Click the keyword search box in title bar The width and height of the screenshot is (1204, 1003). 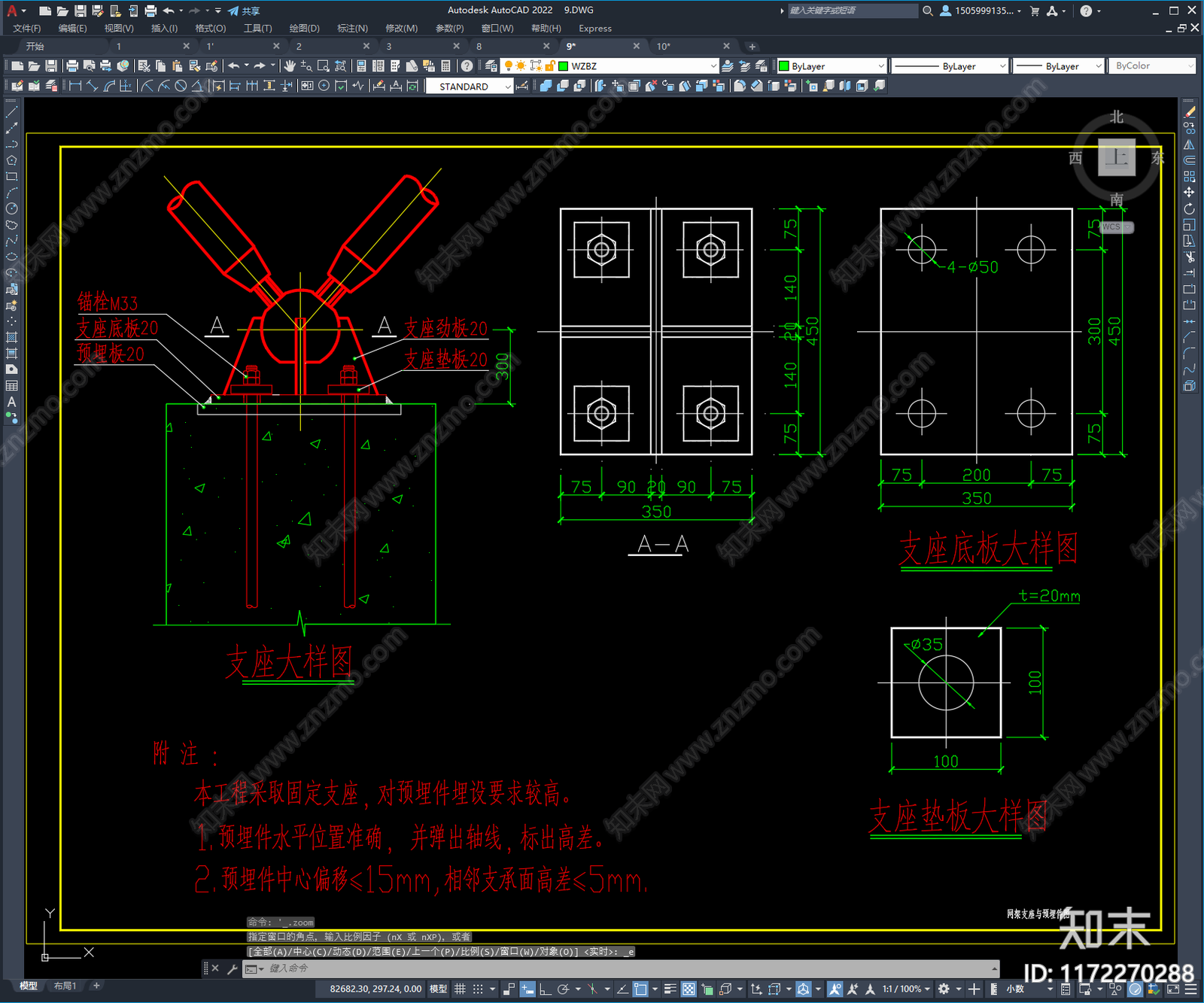coord(852,11)
